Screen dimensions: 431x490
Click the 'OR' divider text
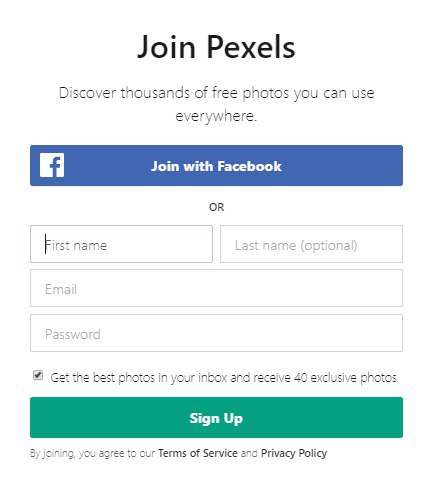pos(216,207)
